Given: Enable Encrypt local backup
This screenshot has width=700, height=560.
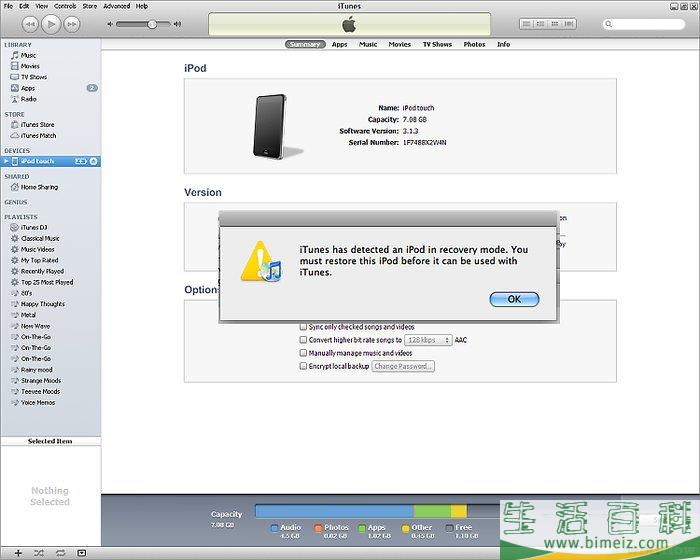Looking at the screenshot, I should [303, 366].
